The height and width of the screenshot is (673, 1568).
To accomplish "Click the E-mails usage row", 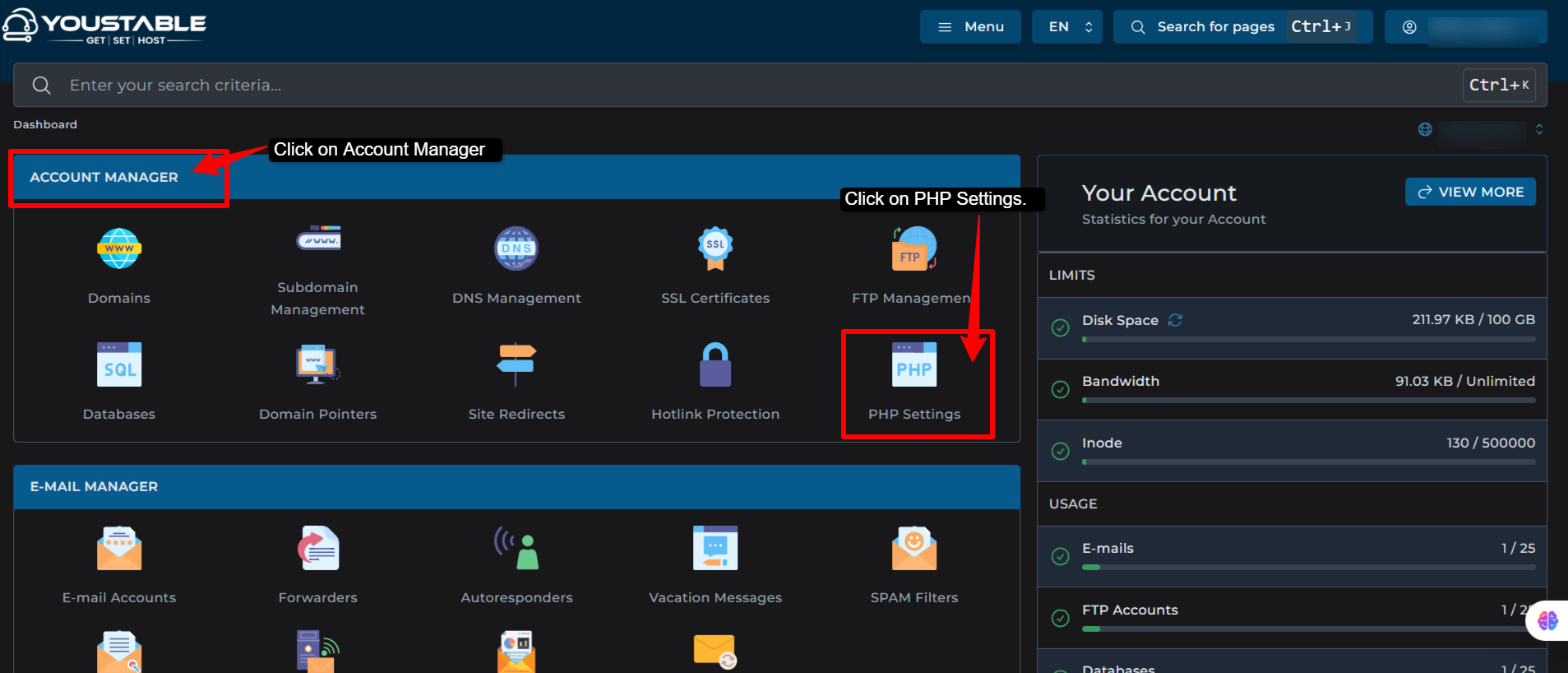I will [1293, 556].
